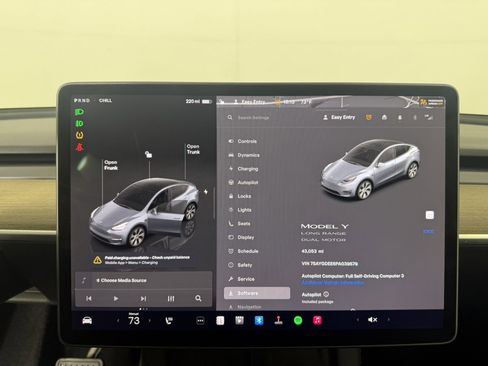This screenshot has width=488, height=366.
Task: Open the Easy Entry driver profile
Action: click(339, 117)
